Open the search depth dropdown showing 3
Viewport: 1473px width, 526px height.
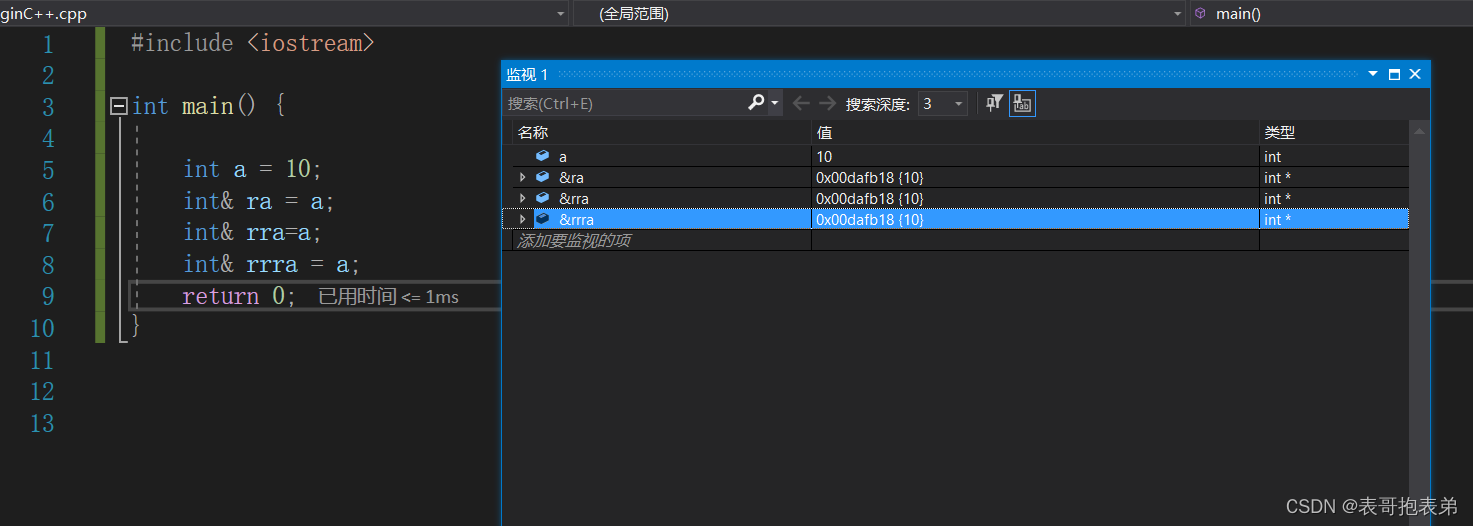(942, 103)
